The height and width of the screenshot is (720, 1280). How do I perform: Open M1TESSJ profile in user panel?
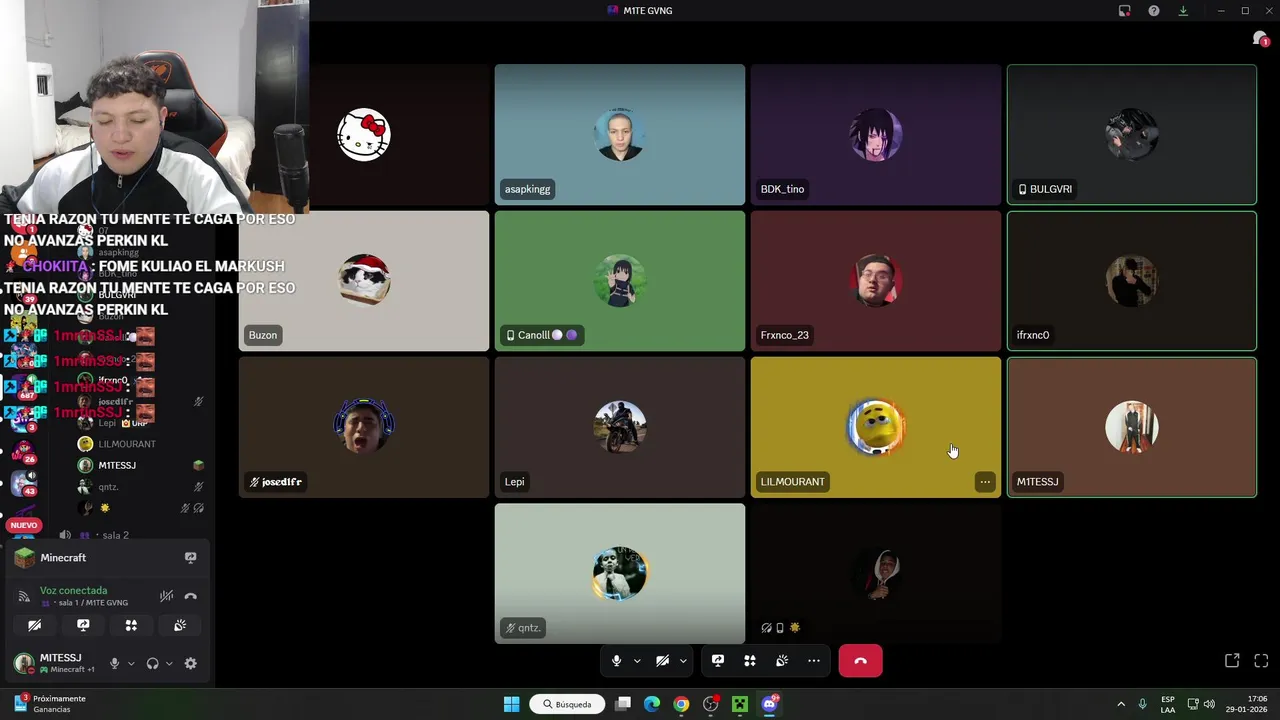(55, 663)
